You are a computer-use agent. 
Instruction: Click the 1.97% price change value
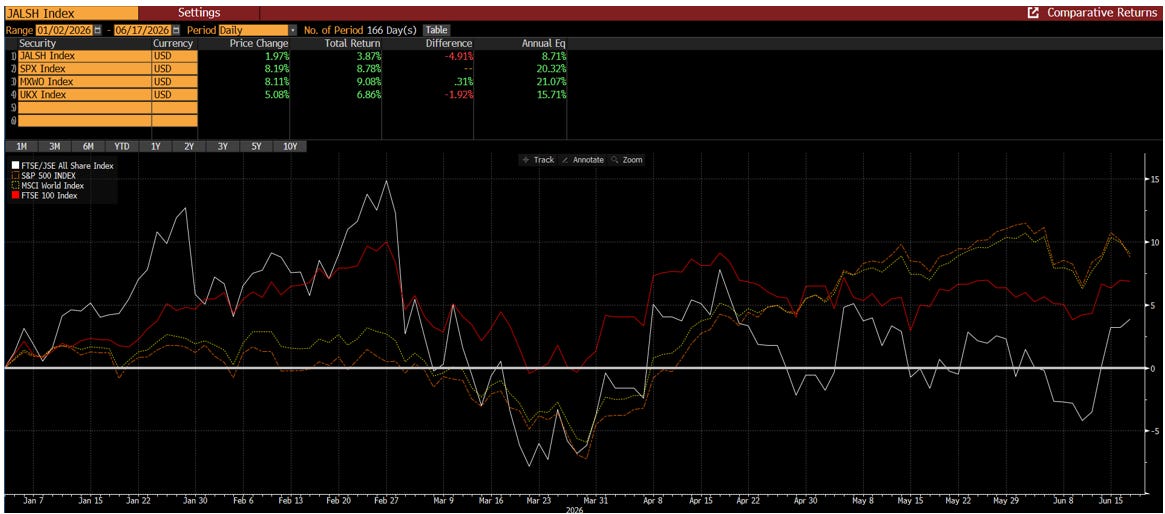276,56
